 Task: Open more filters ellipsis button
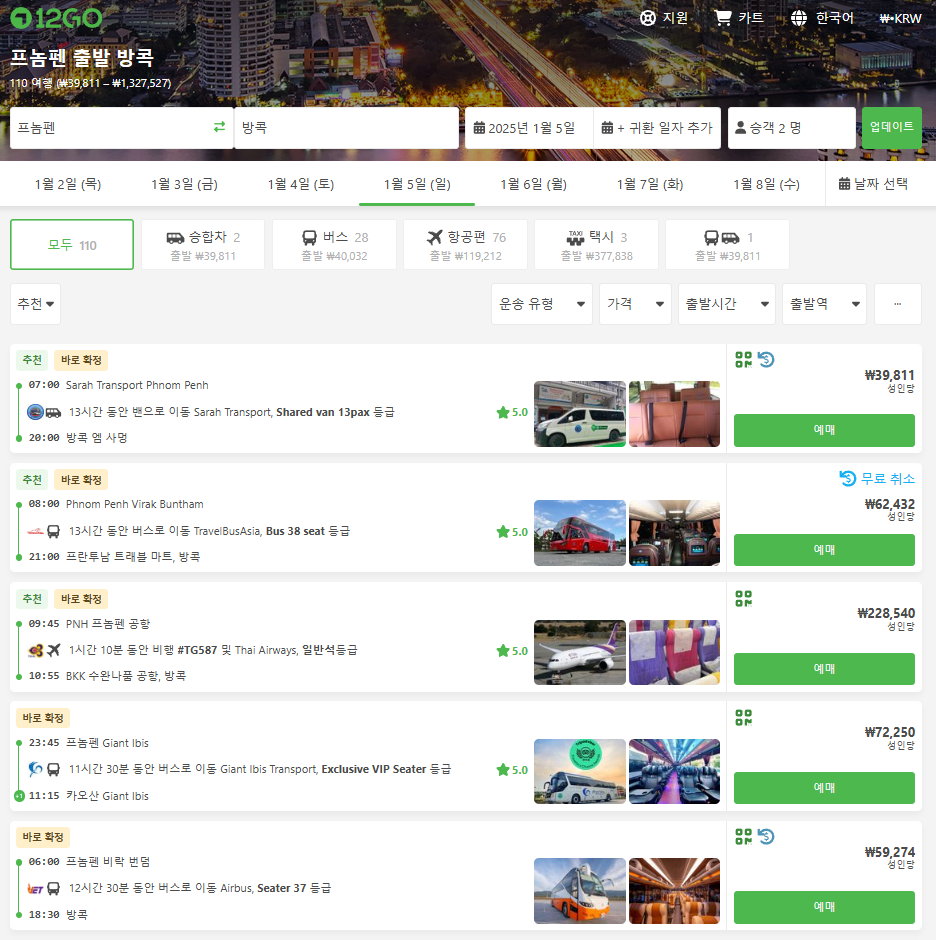pyautogui.click(x=898, y=304)
